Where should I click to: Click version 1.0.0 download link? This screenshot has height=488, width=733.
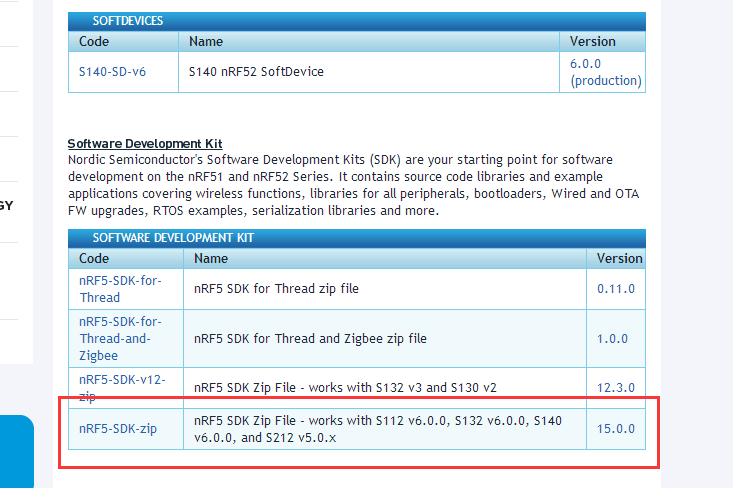click(612, 339)
